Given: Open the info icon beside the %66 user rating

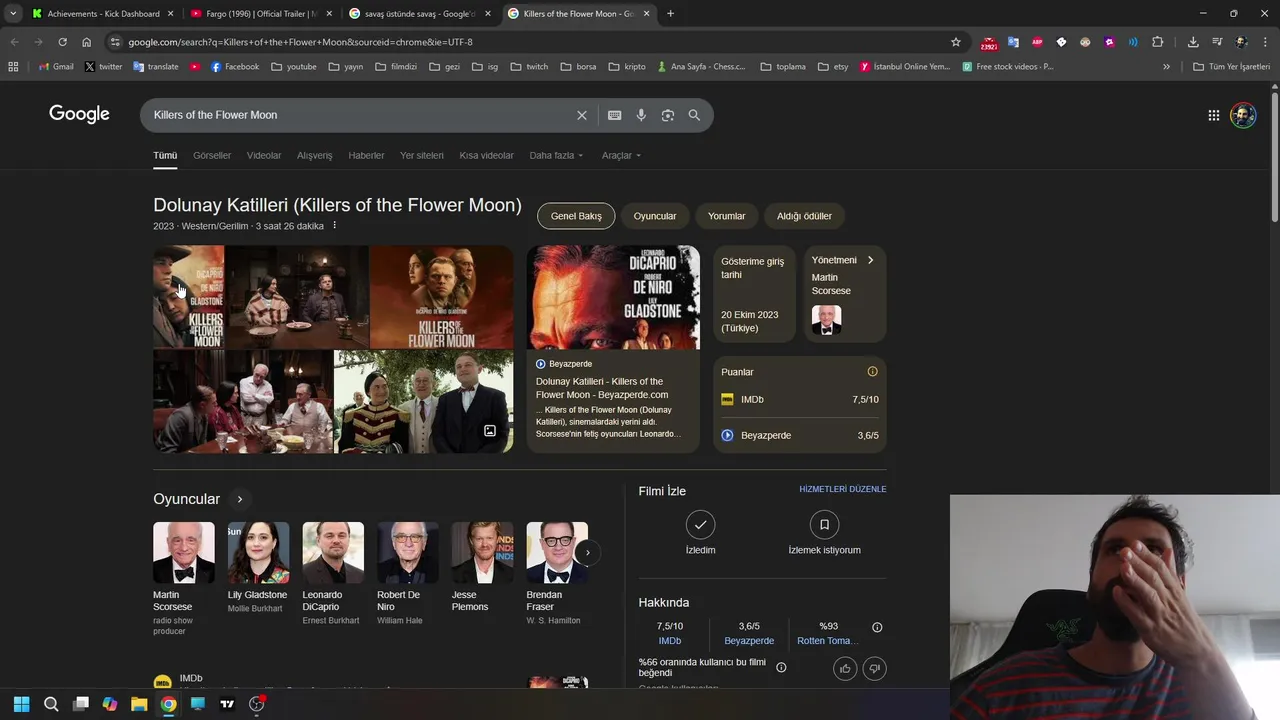Looking at the screenshot, I should pyautogui.click(x=781, y=667).
